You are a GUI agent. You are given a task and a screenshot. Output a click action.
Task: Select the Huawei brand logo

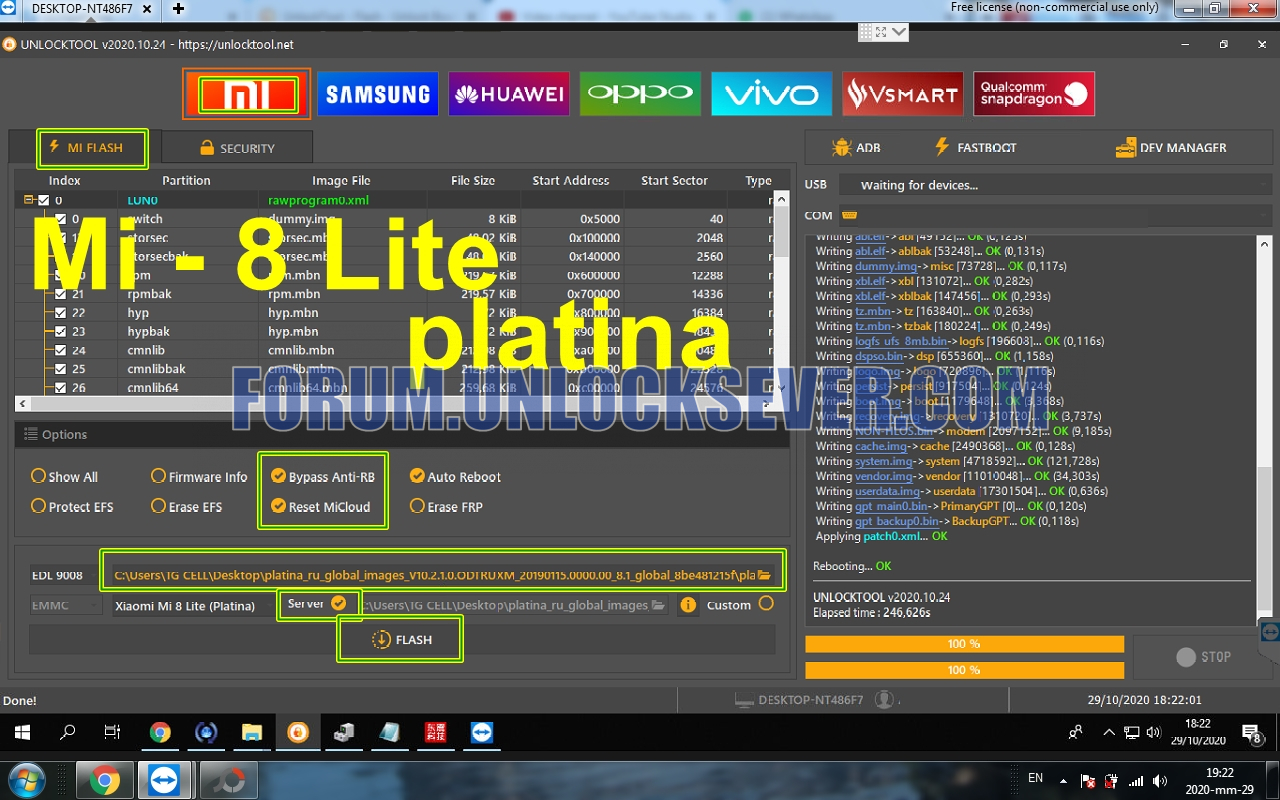point(509,94)
